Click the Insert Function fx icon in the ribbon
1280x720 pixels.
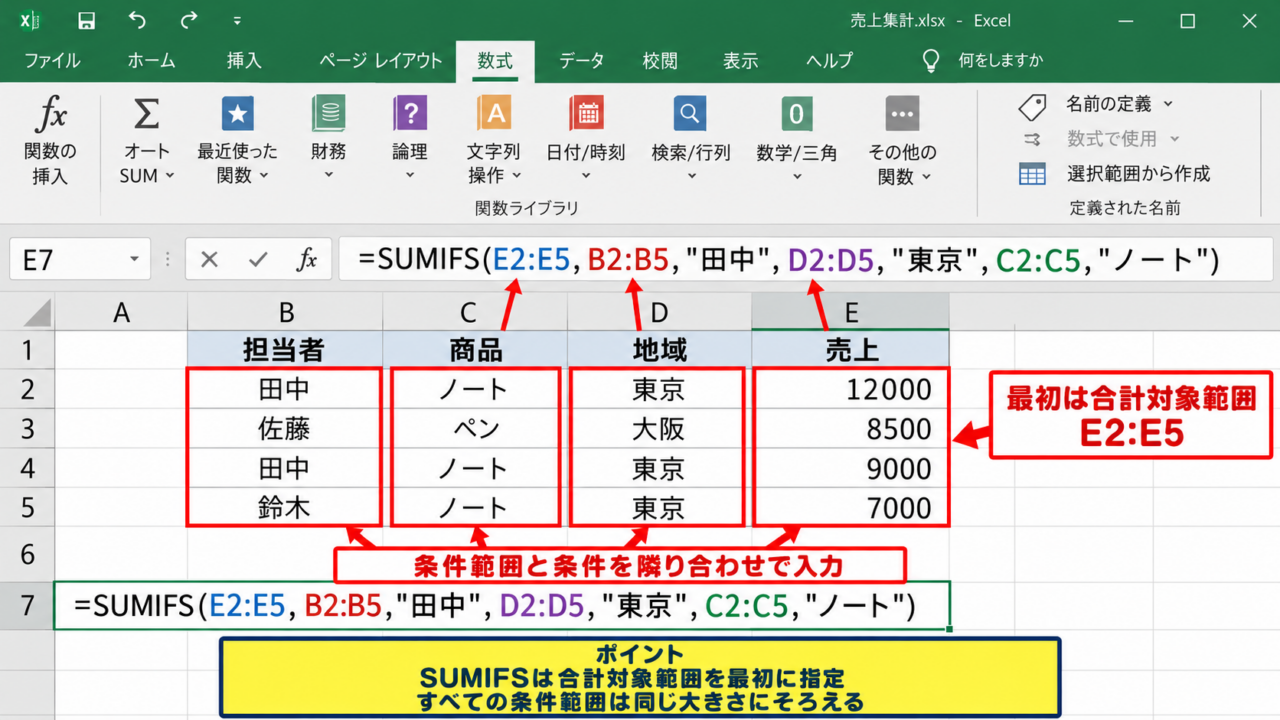[50, 115]
